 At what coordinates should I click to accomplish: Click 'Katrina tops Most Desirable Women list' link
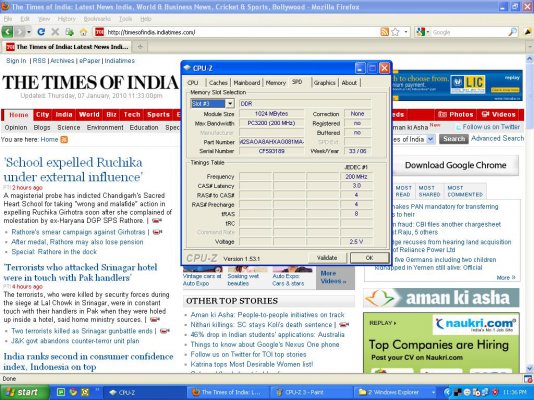point(252,364)
